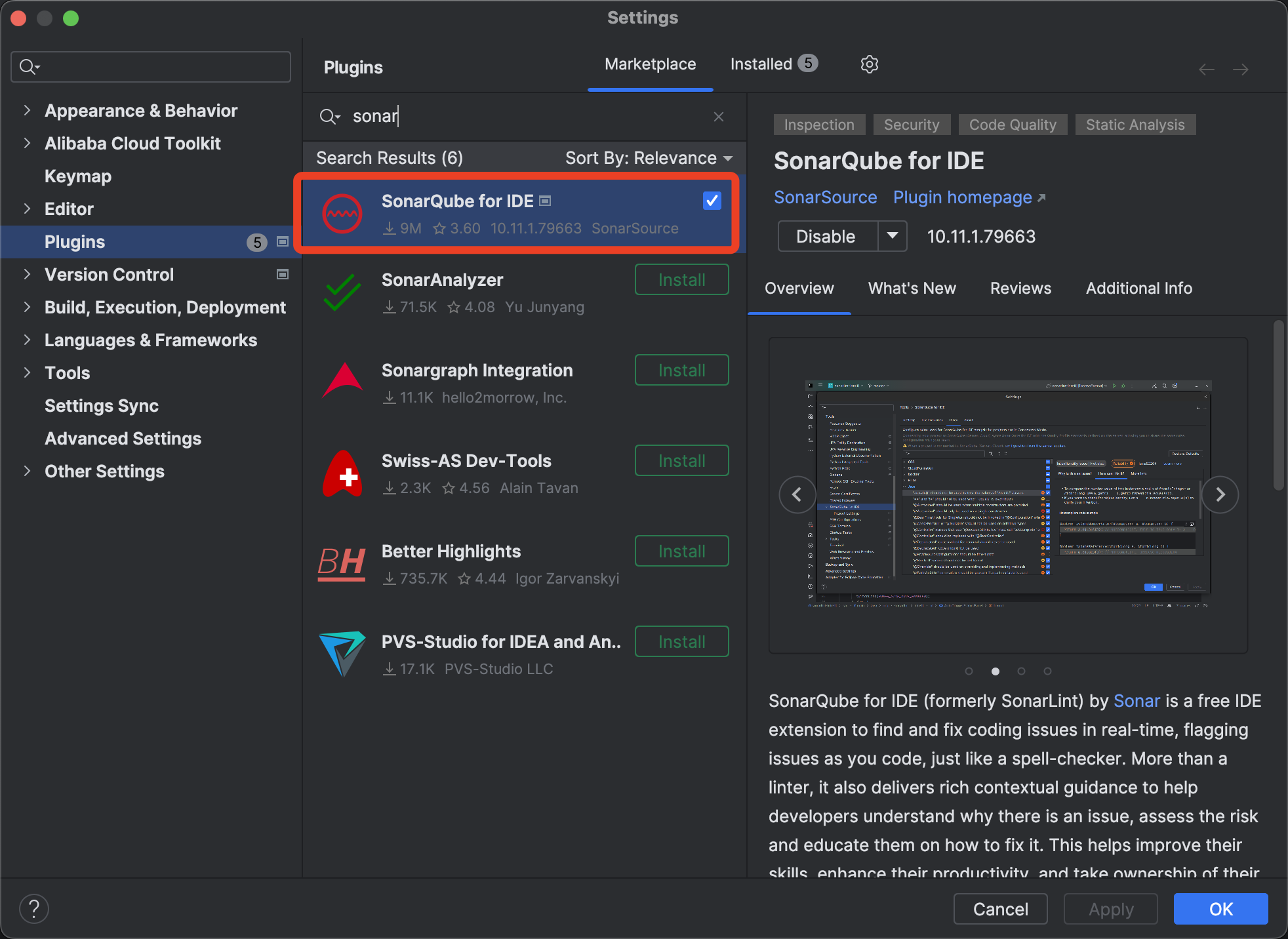Click the SonarAnalyzer green checkmark icon

pos(342,292)
